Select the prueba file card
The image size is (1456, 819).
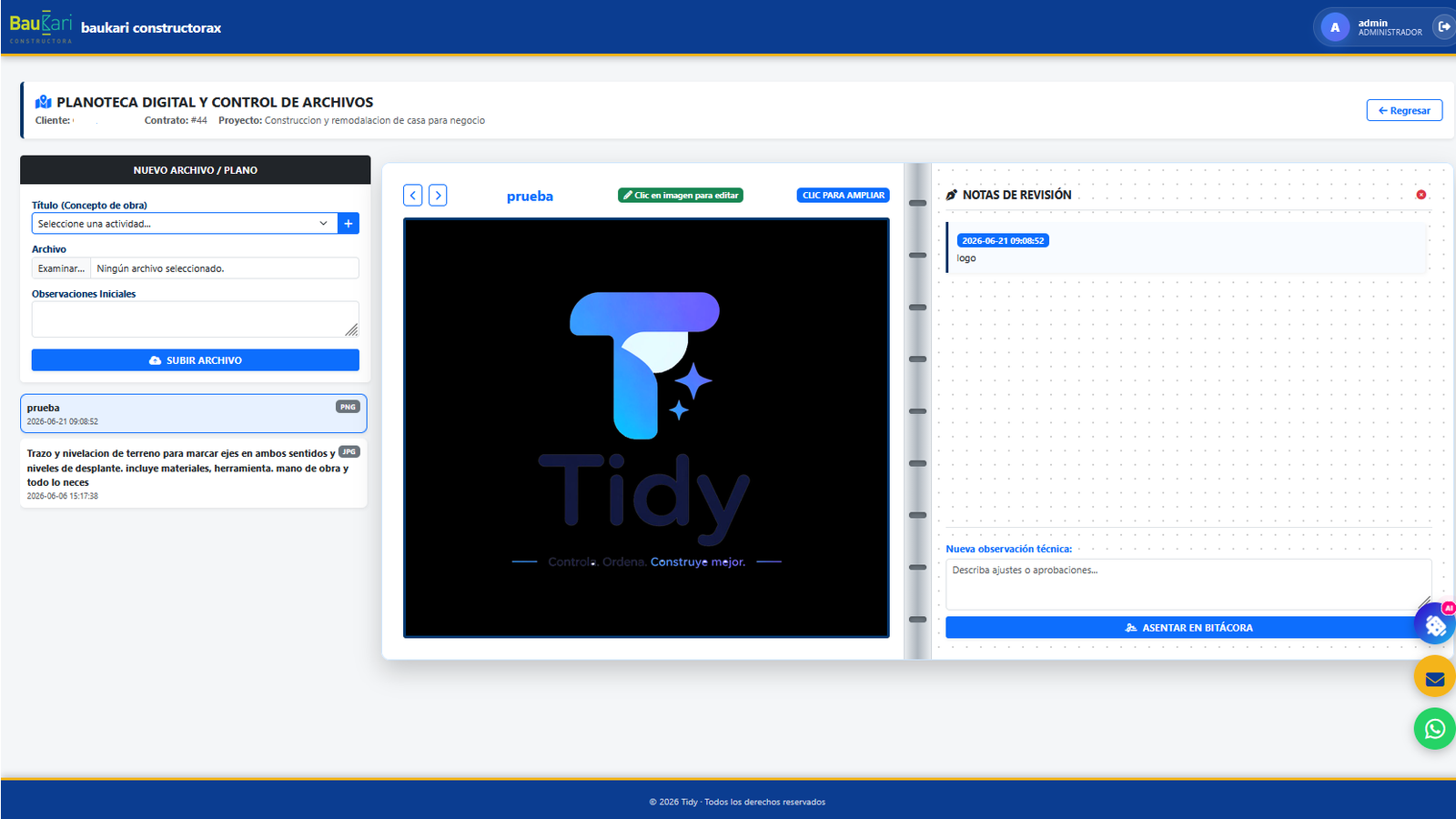(194, 414)
